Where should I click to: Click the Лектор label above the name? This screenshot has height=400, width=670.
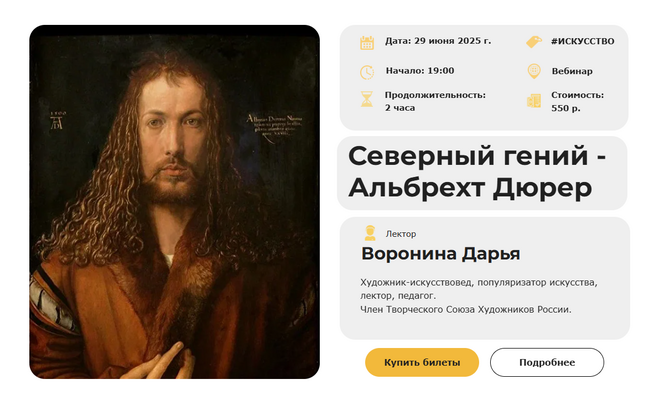(x=400, y=233)
